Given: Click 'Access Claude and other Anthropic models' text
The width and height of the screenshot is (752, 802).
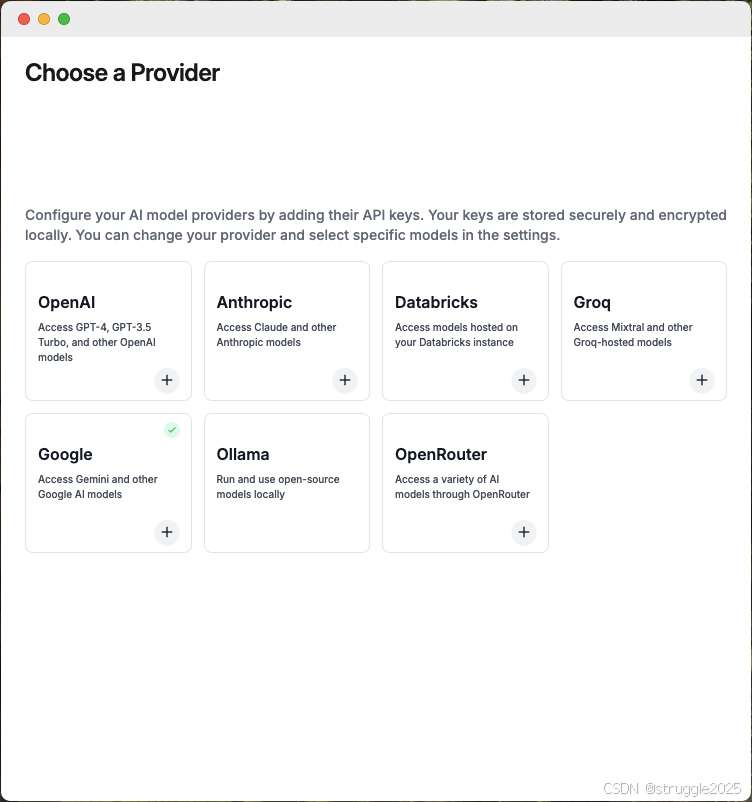Looking at the screenshot, I should [276, 335].
